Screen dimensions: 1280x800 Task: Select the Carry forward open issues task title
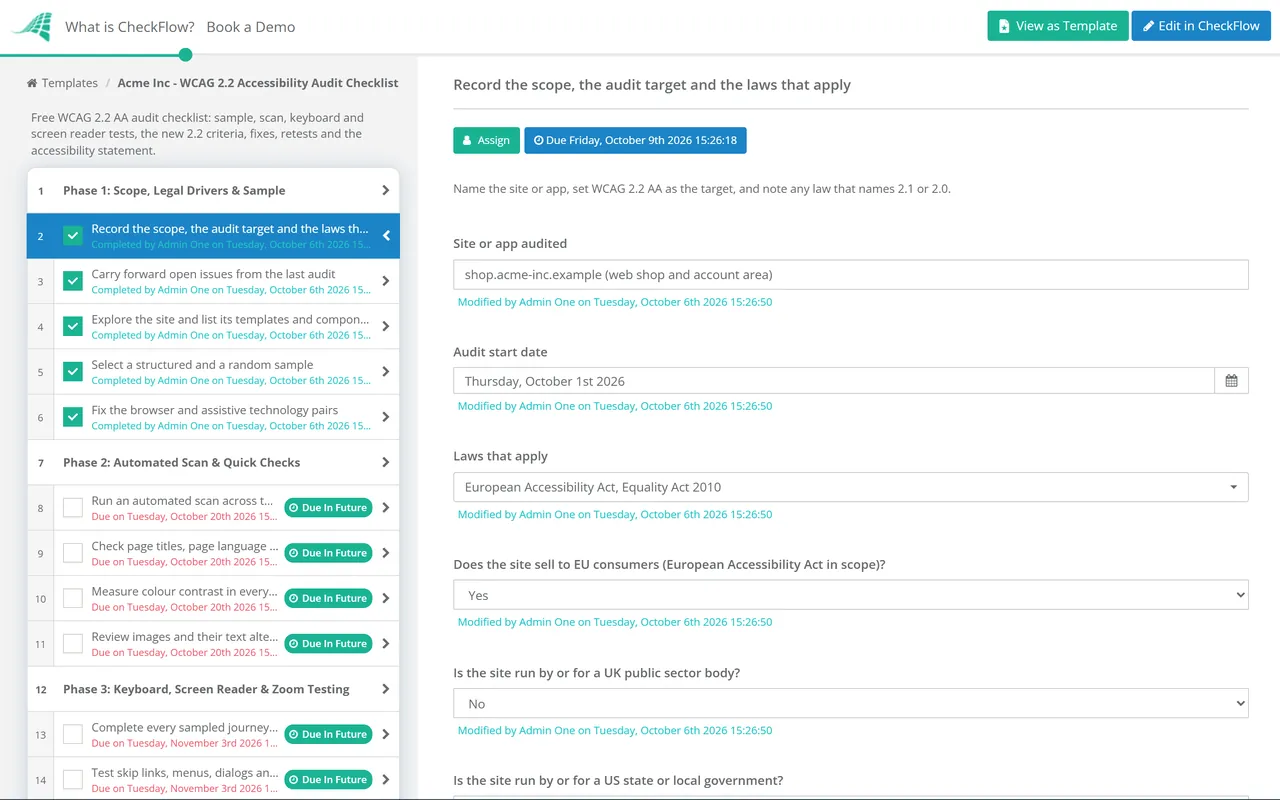213,274
